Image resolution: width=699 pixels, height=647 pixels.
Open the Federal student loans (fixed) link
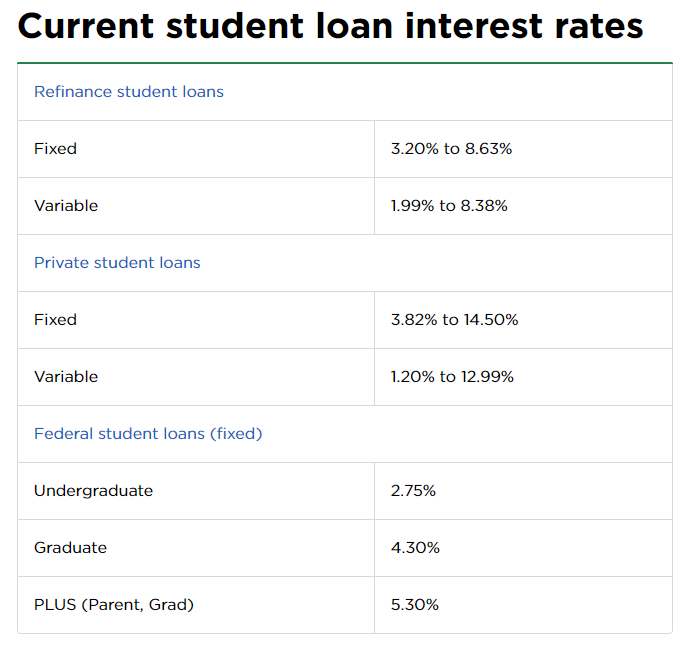tap(148, 434)
